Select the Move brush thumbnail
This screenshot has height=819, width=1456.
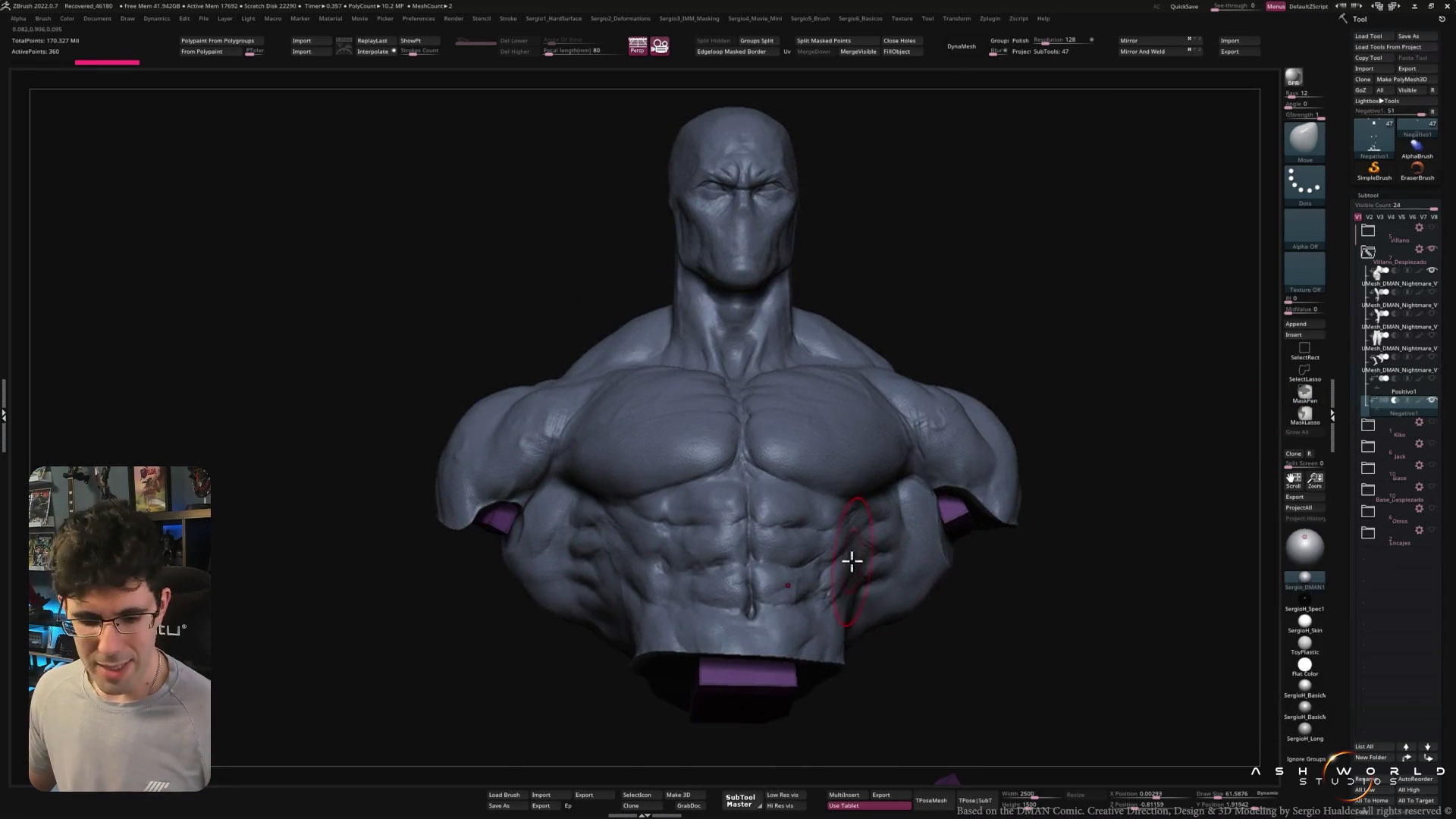click(1304, 139)
